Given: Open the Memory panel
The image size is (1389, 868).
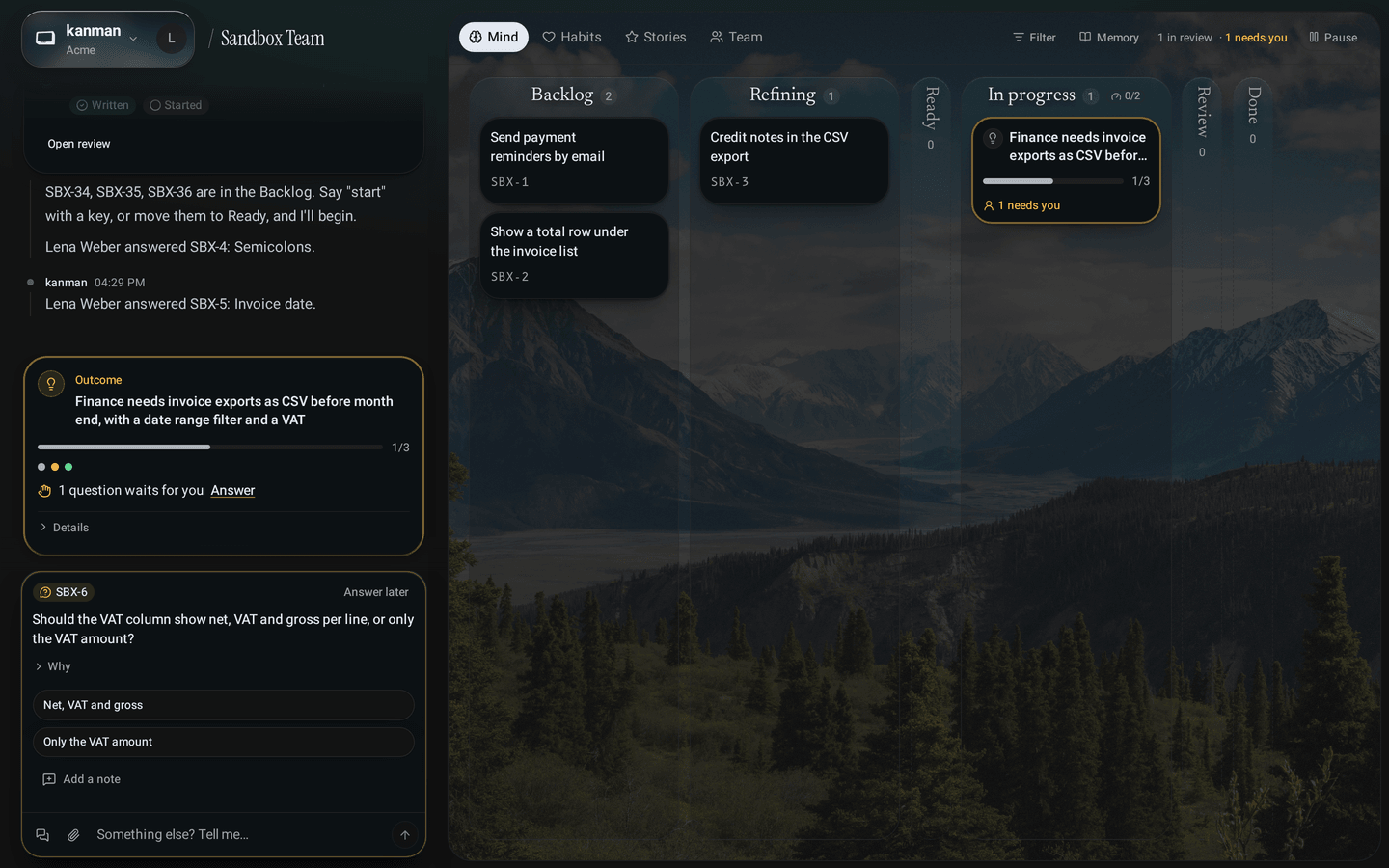Looking at the screenshot, I should click(x=1109, y=38).
